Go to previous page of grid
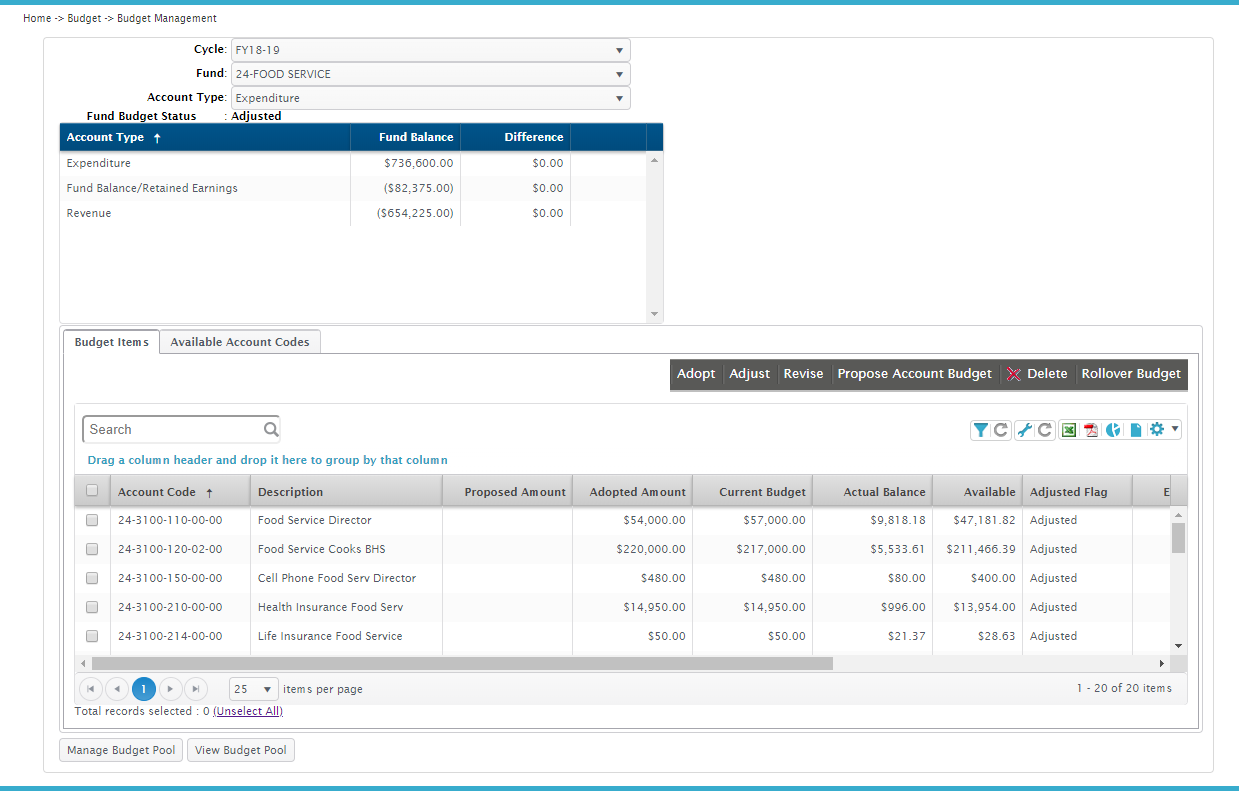The height and width of the screenshot is (791, 1239). click(x=117, y=689)
